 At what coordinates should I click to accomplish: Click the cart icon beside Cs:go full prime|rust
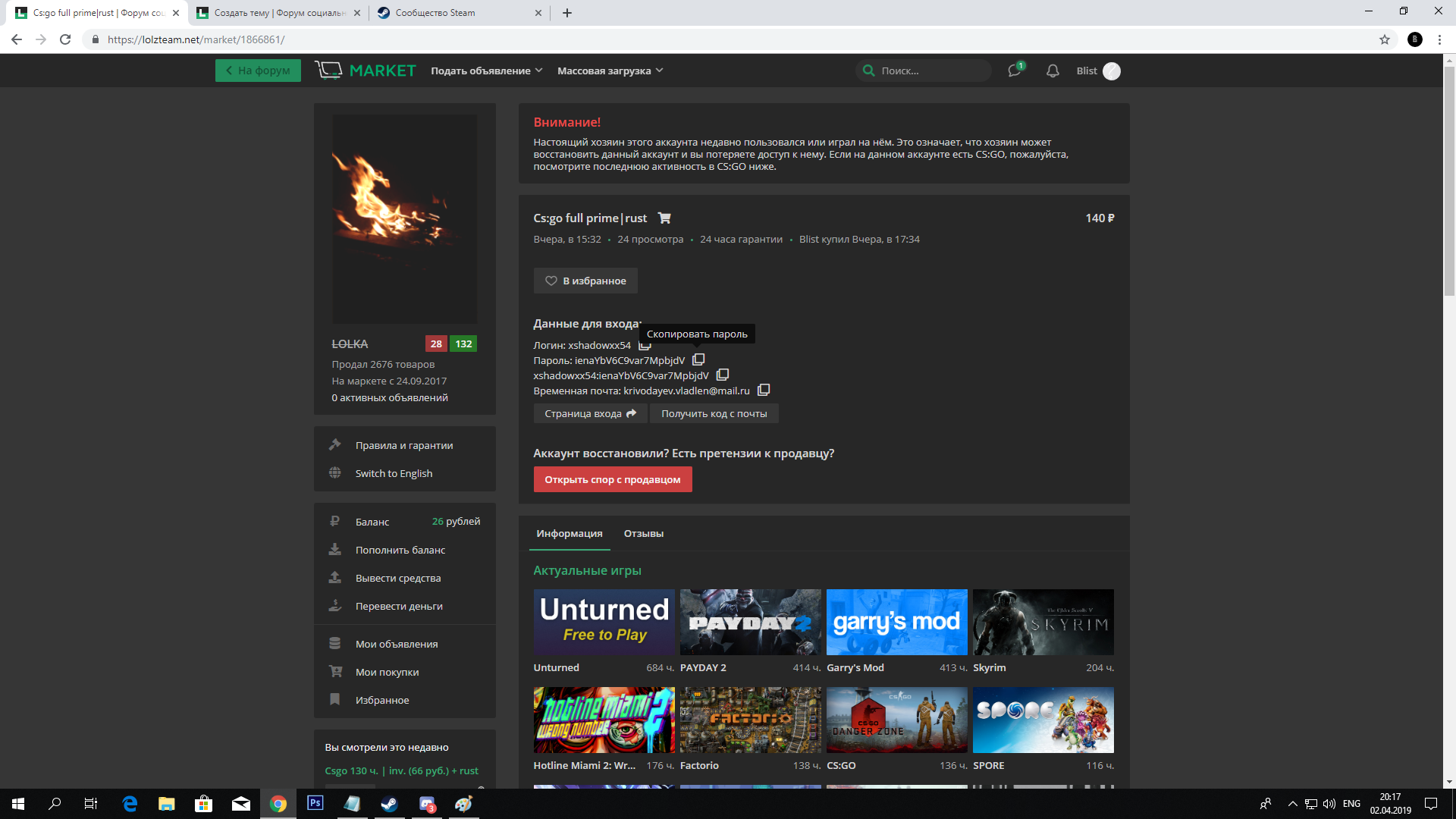(x=664, y=218)
